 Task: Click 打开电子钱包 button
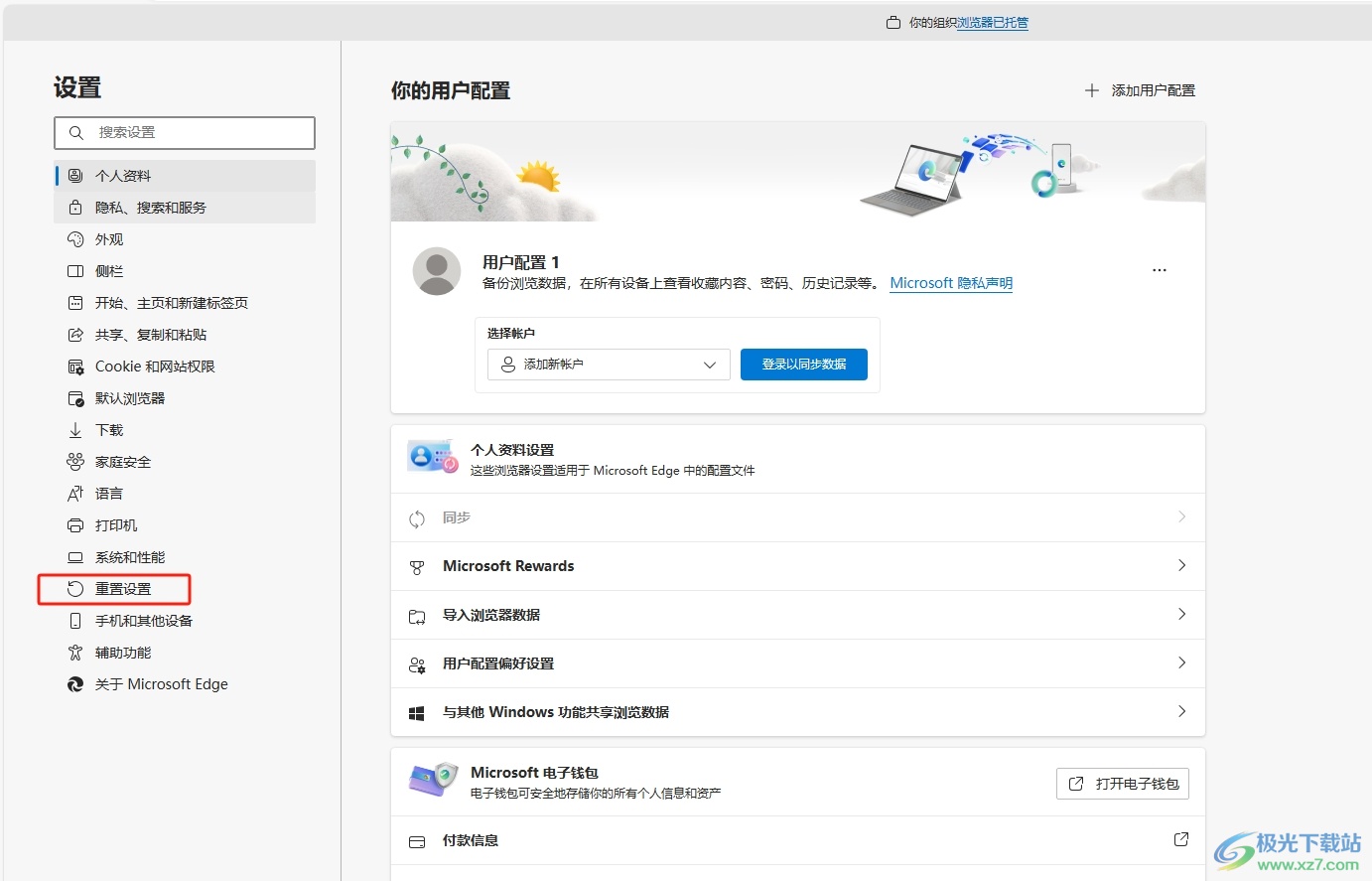[1123, 784]
